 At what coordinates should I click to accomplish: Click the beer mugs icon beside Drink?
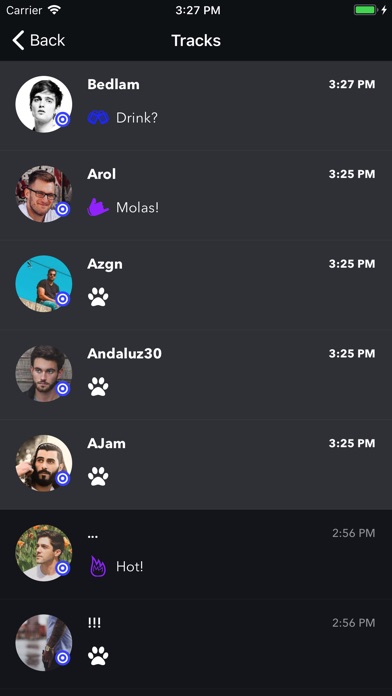coord(98,118)
